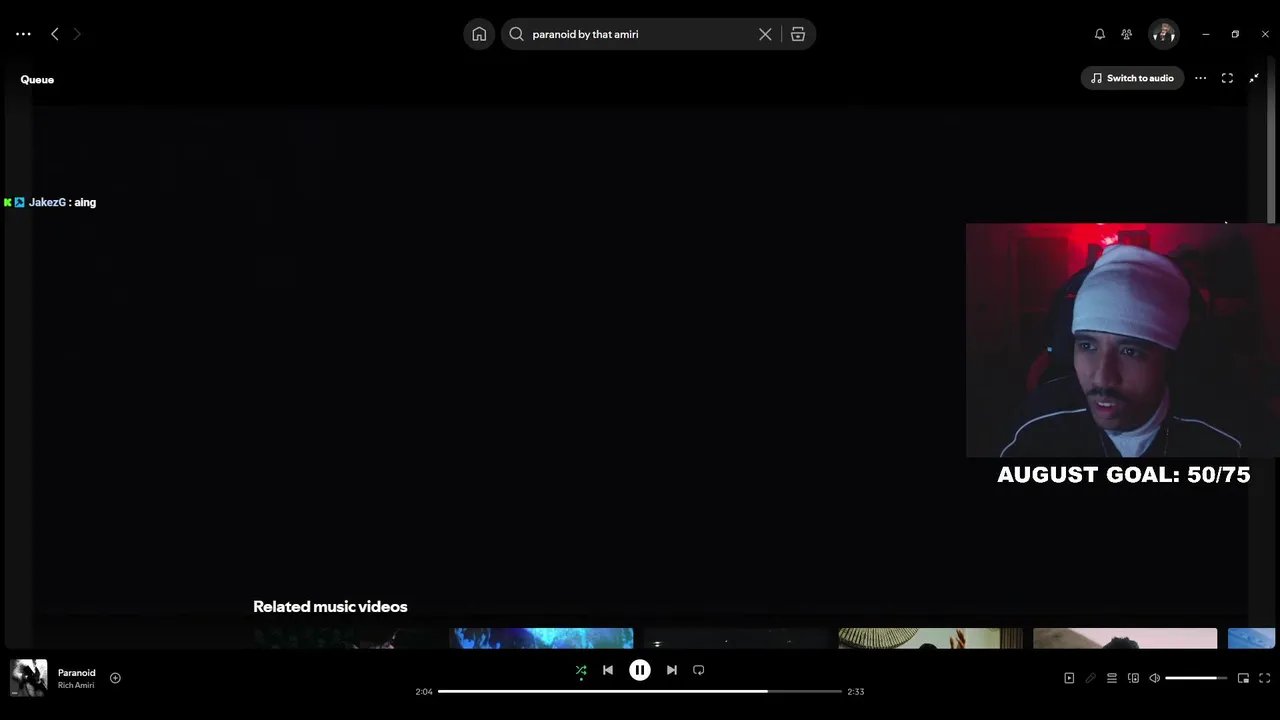The width and height of the screenshot is (1280, 720).
Task: Click the Related music videos heading
Action: click(x=330, y=606)
